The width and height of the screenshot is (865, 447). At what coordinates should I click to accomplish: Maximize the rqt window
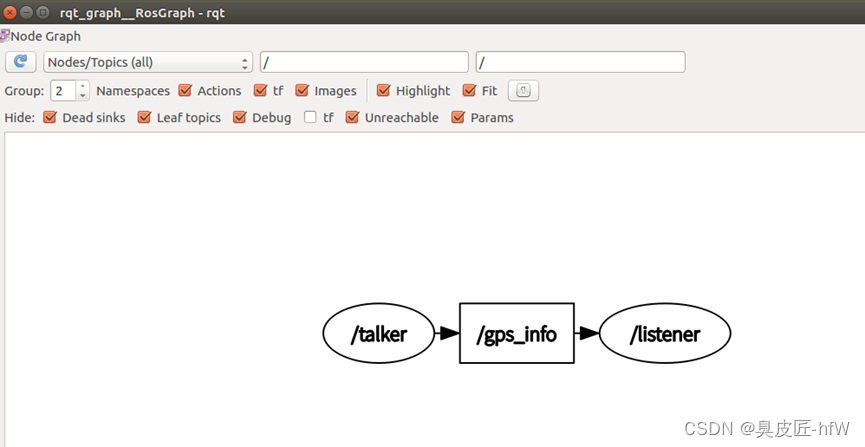(x=42, y=12)
